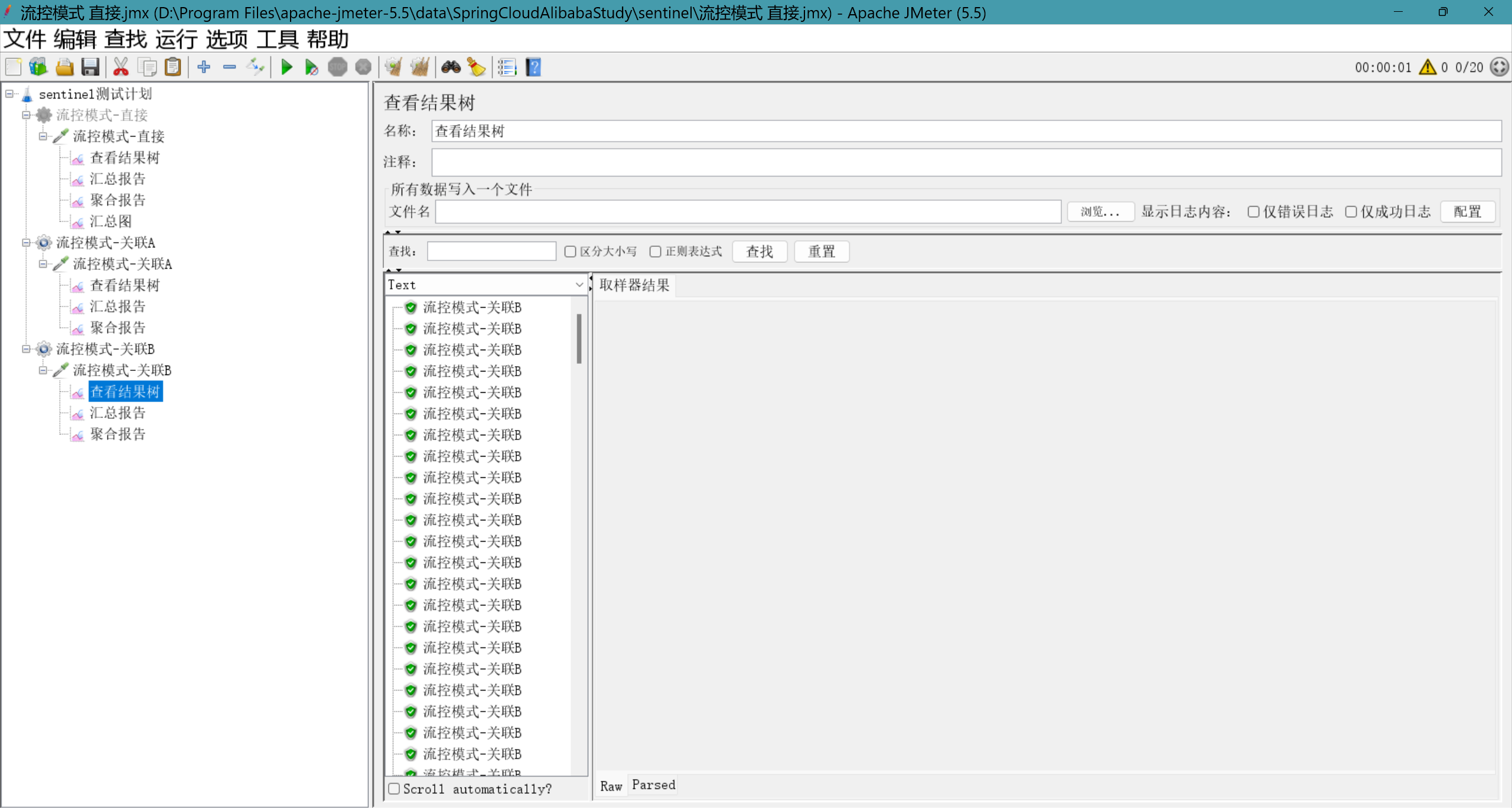1512x808 pixels.
Task: Click the Clear All broom icon
Action: pos(419,67)
